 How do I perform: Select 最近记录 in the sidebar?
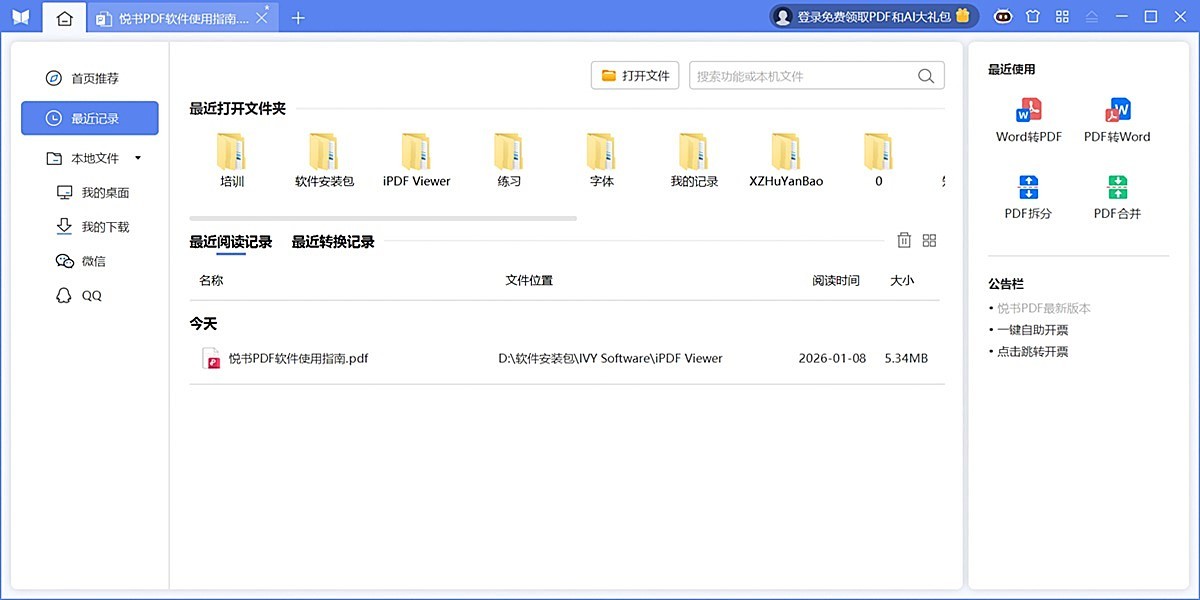click(90, 118)
